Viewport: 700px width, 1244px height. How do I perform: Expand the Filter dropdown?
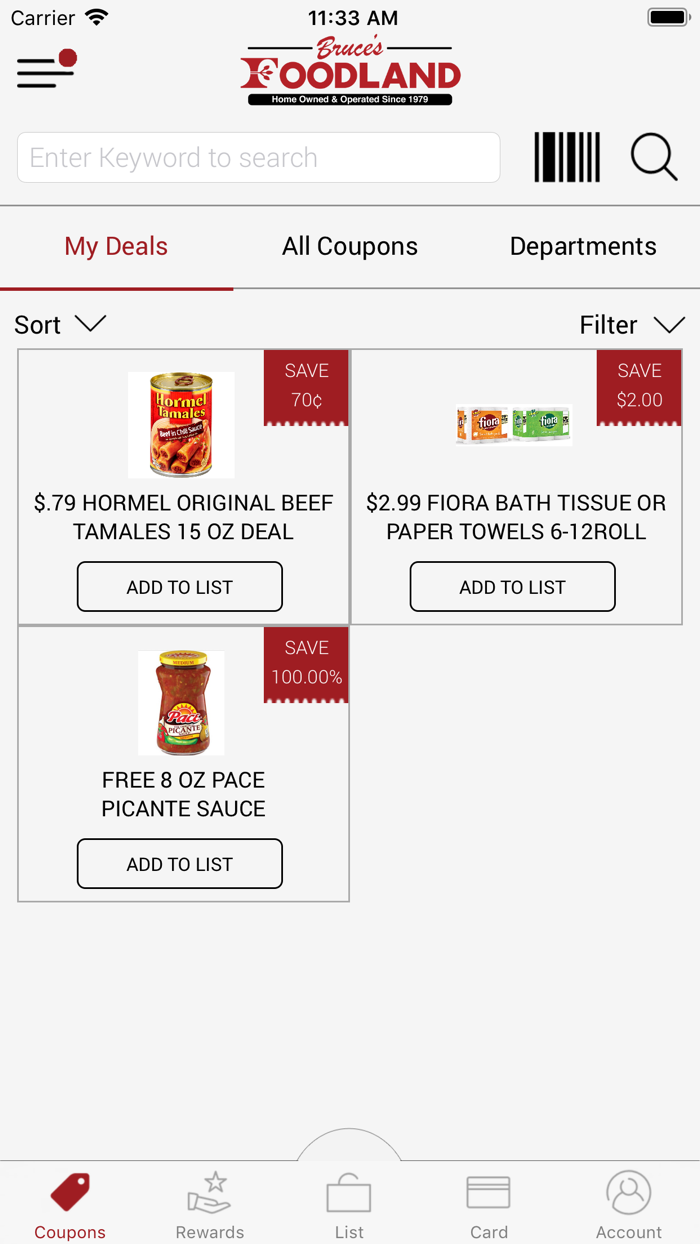pyautogui.click(x=632, y=325)
